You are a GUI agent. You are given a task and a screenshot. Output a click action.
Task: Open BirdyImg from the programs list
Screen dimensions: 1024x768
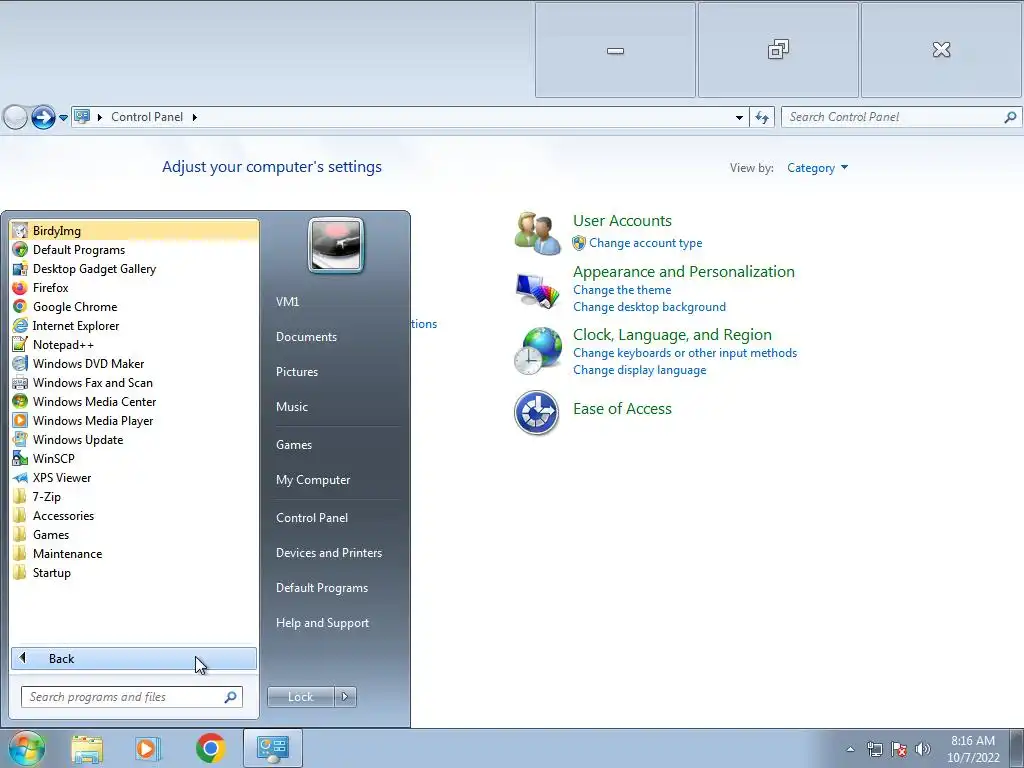(x=135, y=231)
